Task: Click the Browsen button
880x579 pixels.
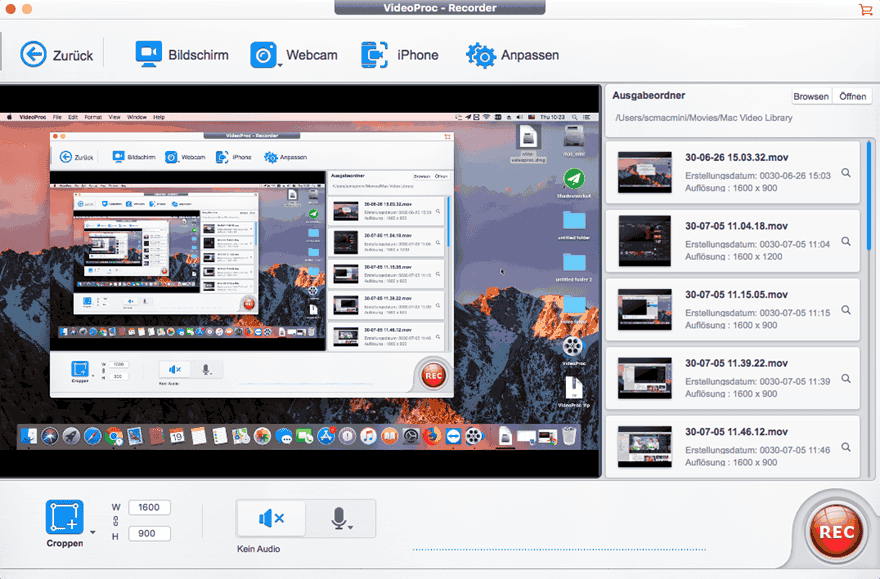Action: (811, 96)
